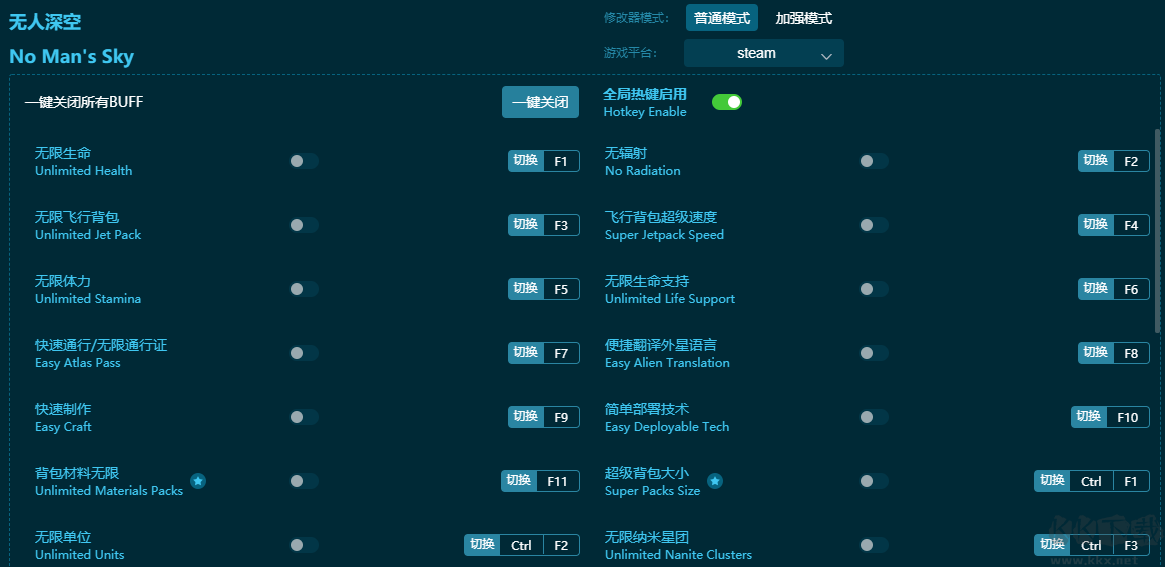Click the Ctrl key box for Super Packs Size
Screen dimensions: 1165x567
(x=1091, y=481)
